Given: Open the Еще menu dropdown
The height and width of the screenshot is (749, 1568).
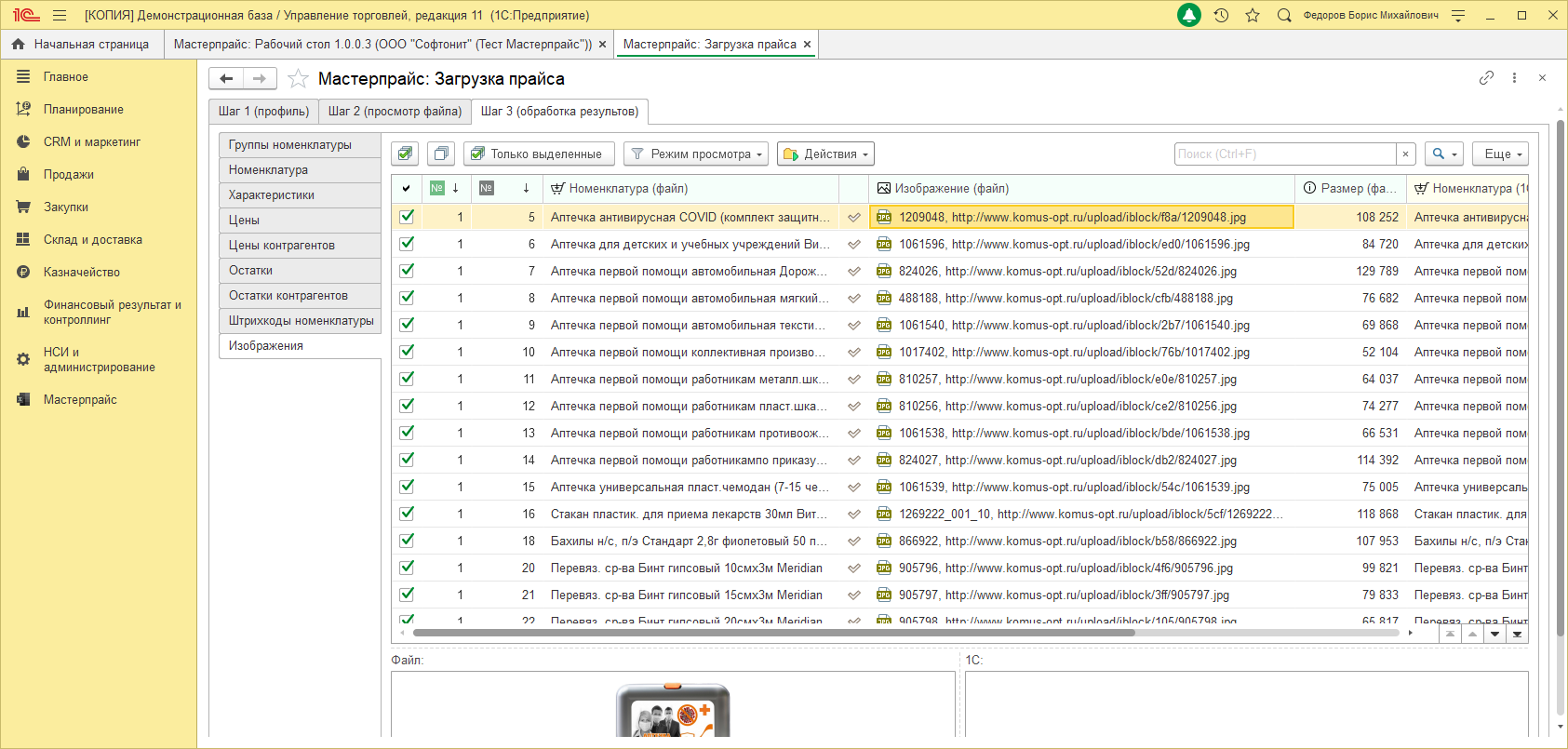Looking at the screenshot, I should (x=1502, y=154).
